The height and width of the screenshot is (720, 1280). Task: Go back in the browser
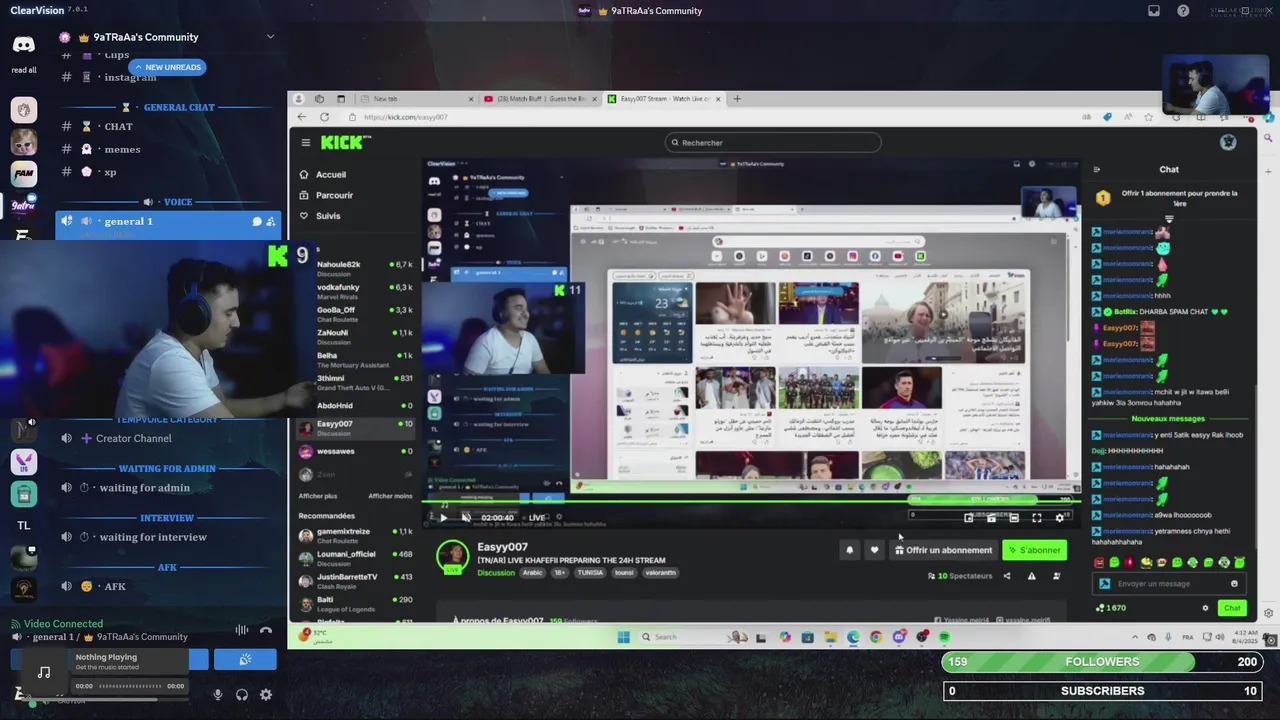pyautogui.click(x=302, y=117)
